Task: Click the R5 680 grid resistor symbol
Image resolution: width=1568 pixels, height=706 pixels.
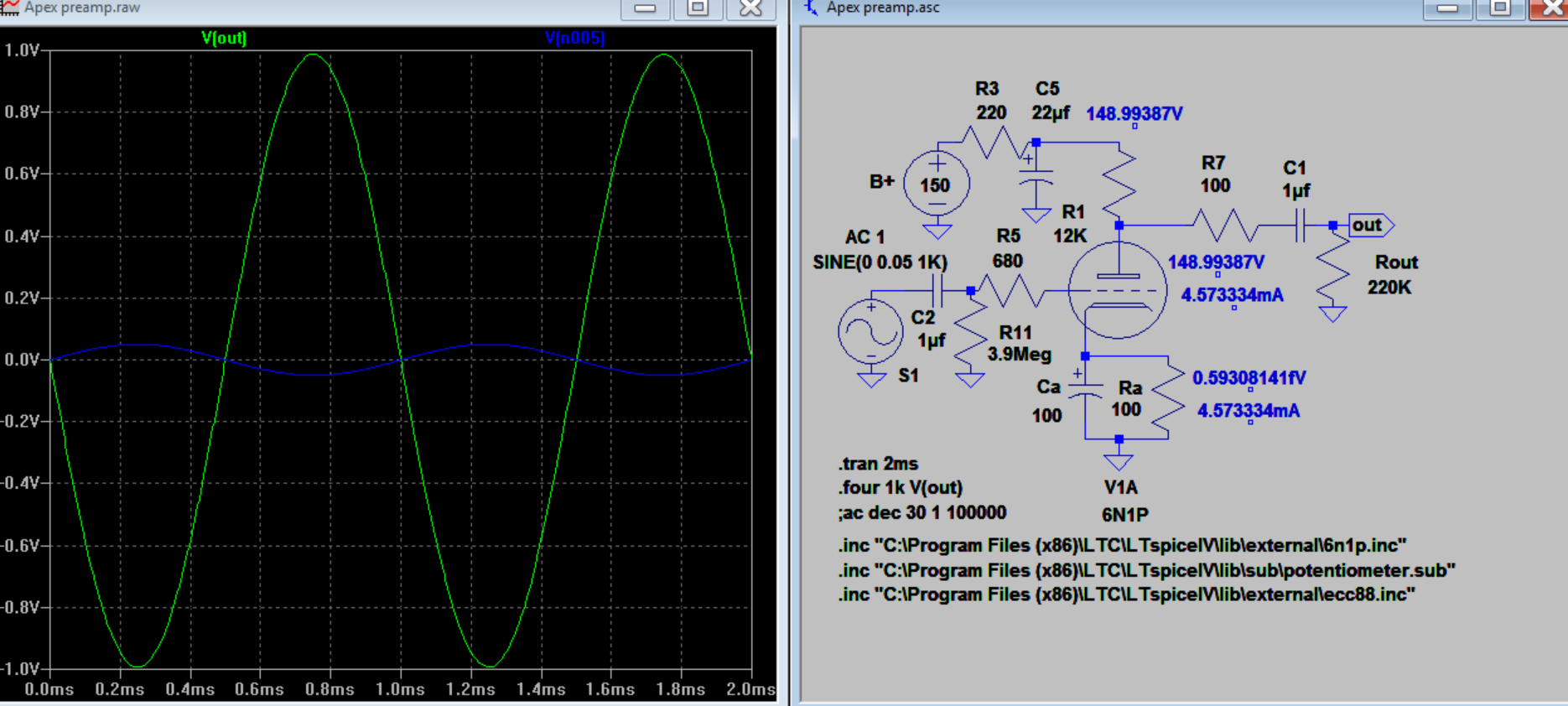Action: [1012, 291]
